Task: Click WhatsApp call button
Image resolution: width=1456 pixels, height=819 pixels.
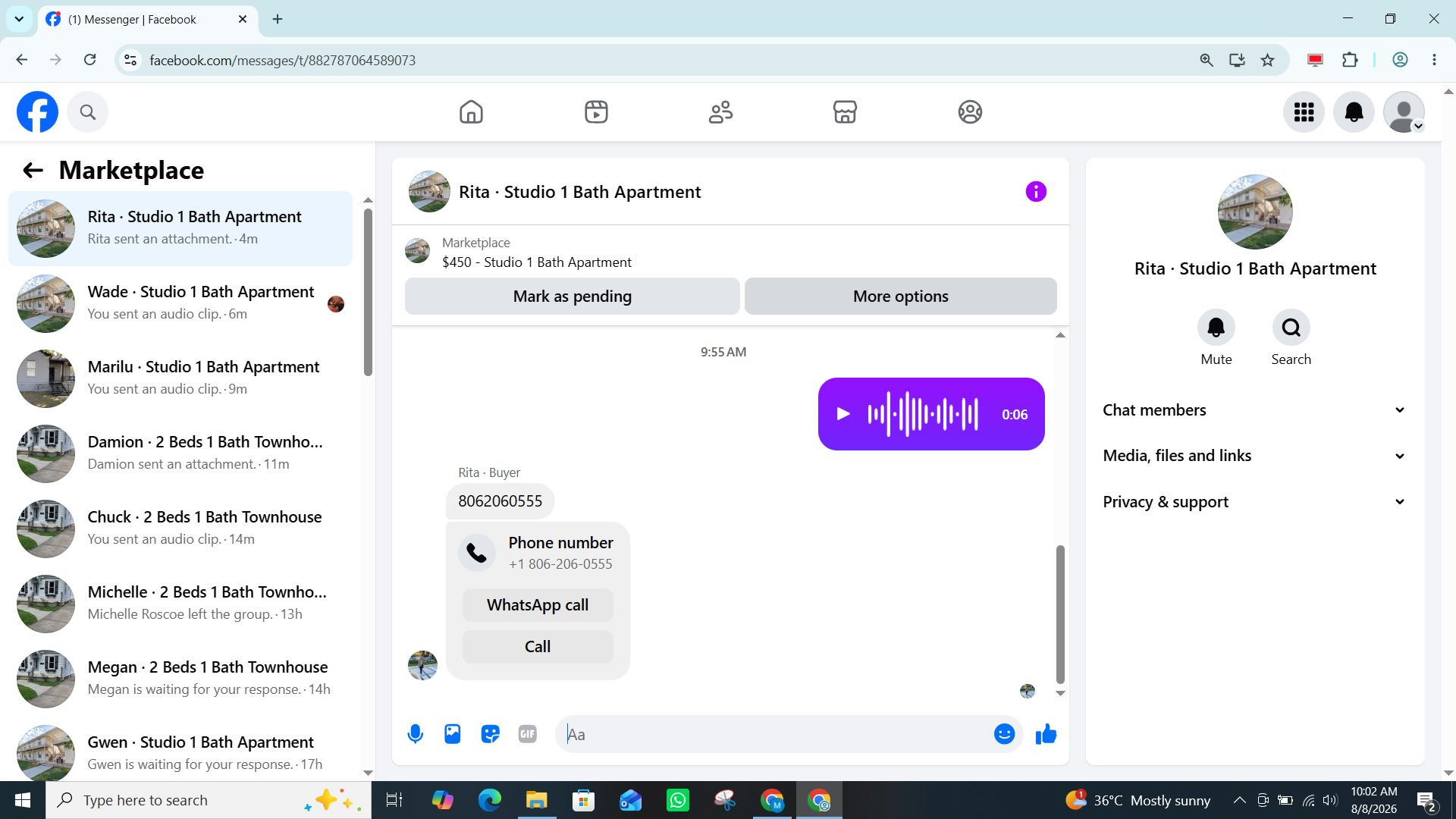Action: pos(538,605)
